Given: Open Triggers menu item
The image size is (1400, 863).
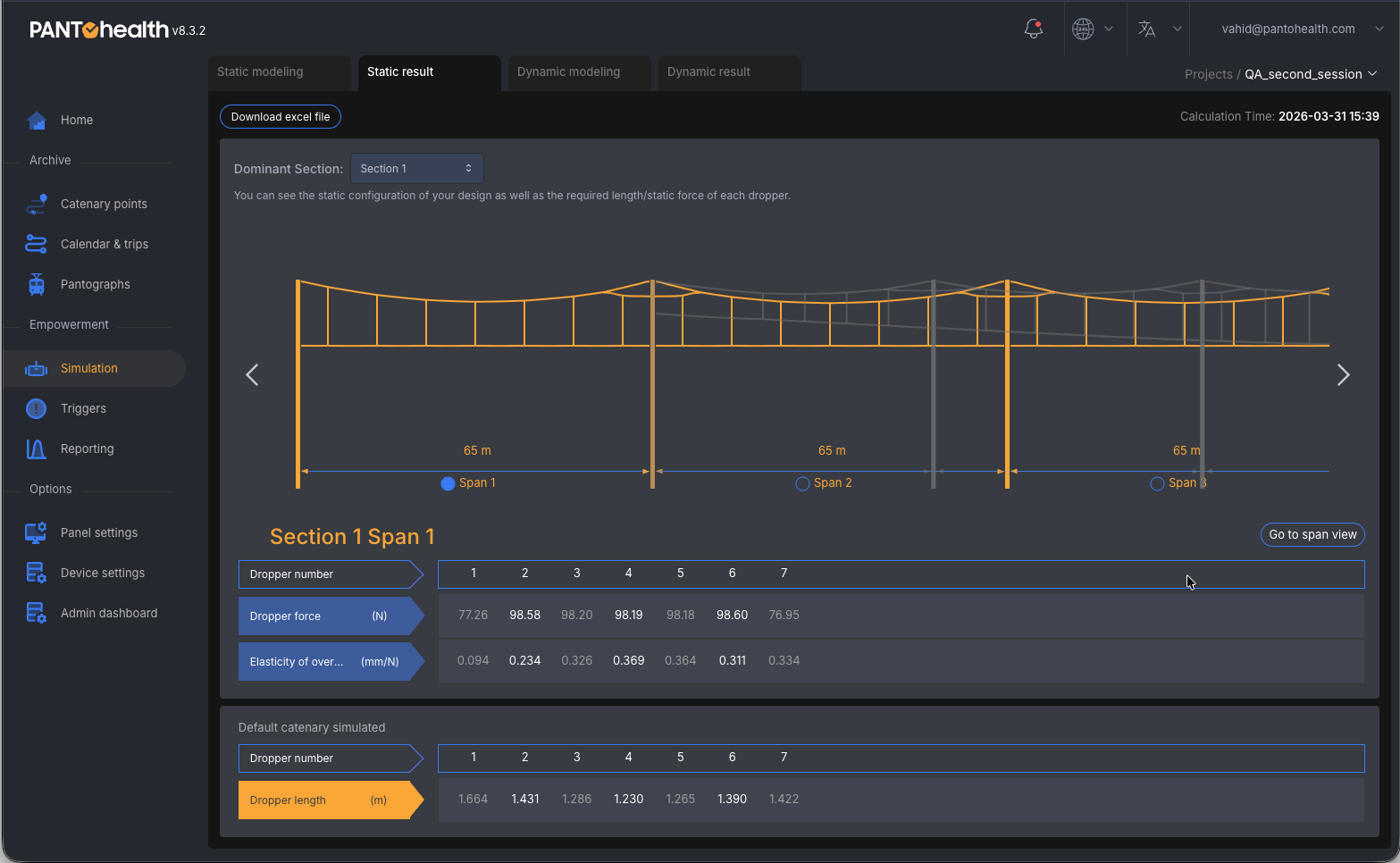Looking at the screenshot, I should tap(83, 408).
